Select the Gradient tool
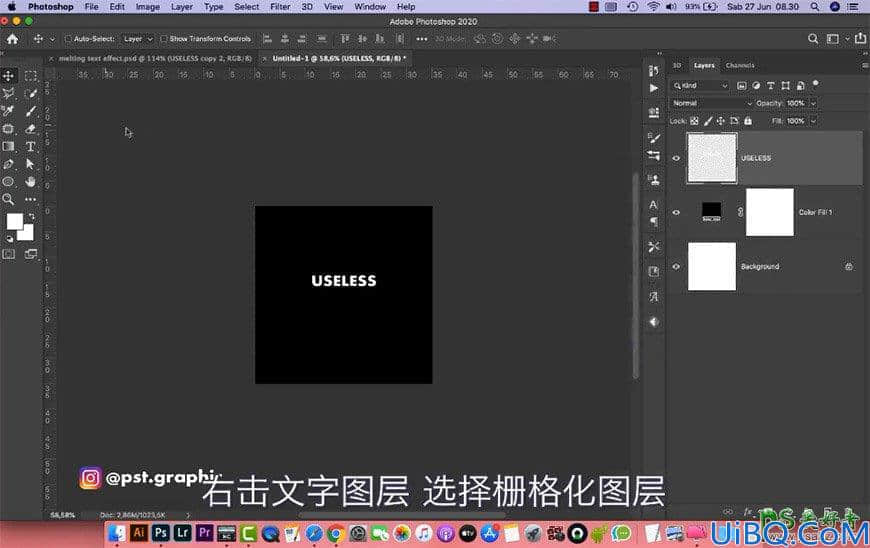Image resolution: width=870 pixels, height=548 pixels. pos(8,146)
